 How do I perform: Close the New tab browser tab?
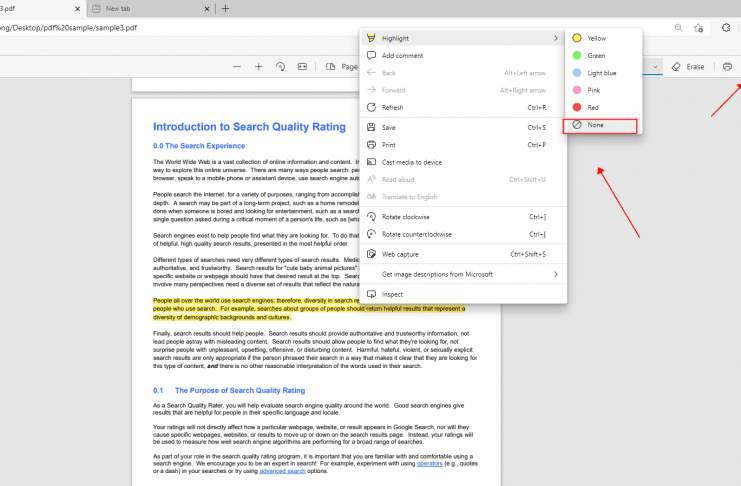click(x=207, y=9)
